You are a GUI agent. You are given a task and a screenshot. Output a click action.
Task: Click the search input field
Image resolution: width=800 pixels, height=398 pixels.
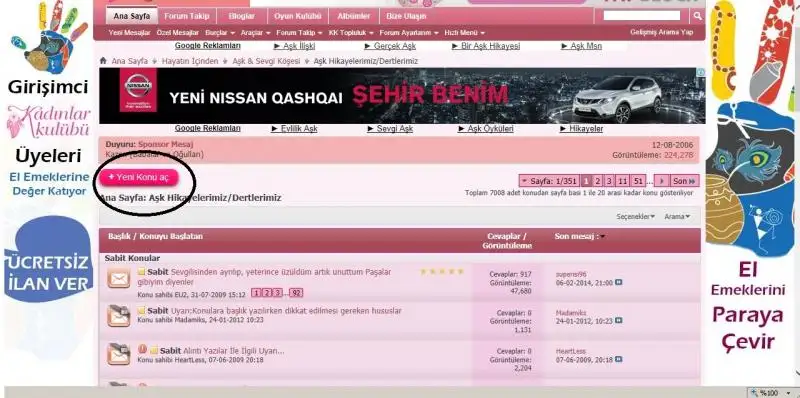(x=641, y=16)
